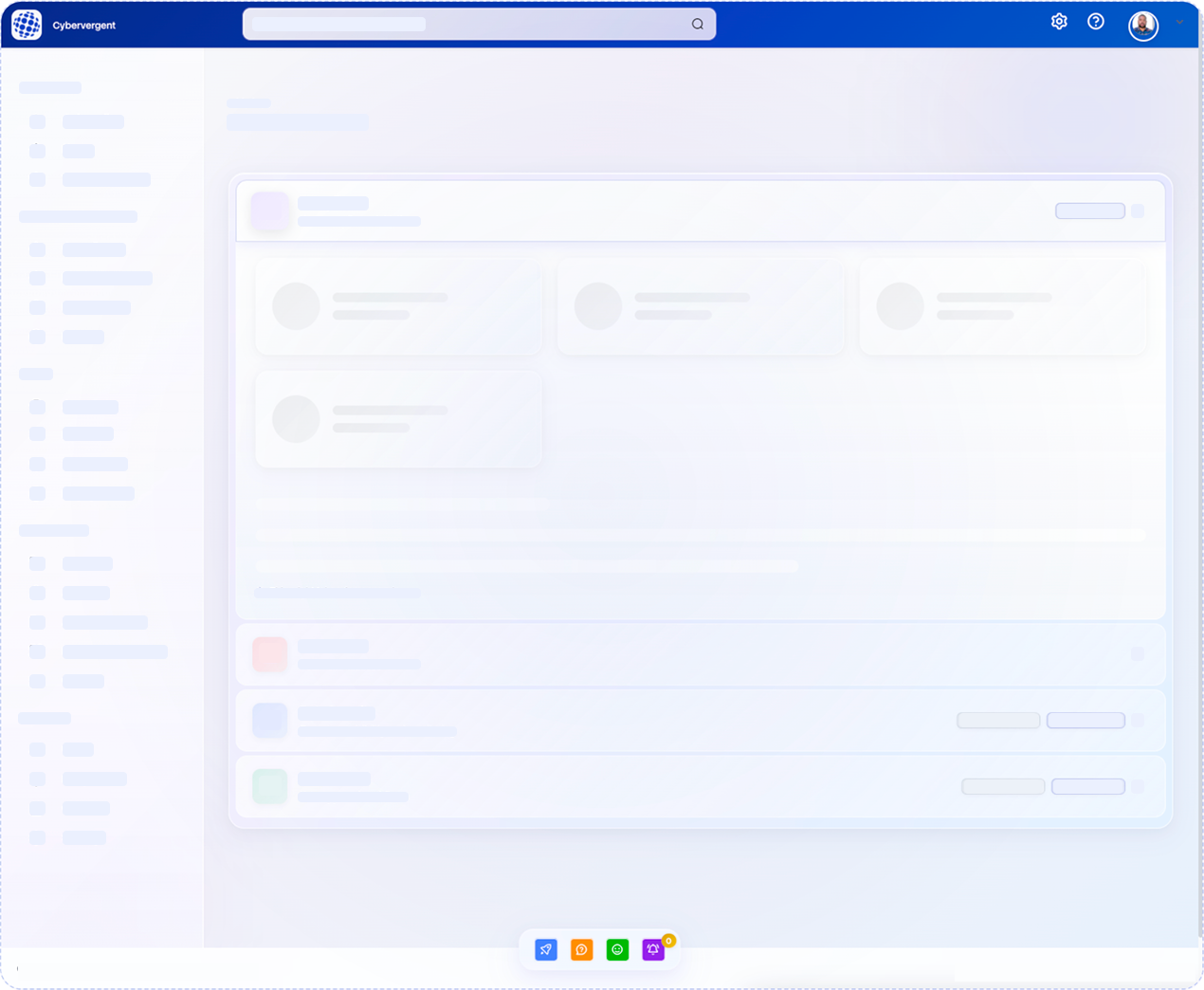Click the left button on the green-icon card row
Viewport: 1204px width, 990px height.
[1002, 786]
